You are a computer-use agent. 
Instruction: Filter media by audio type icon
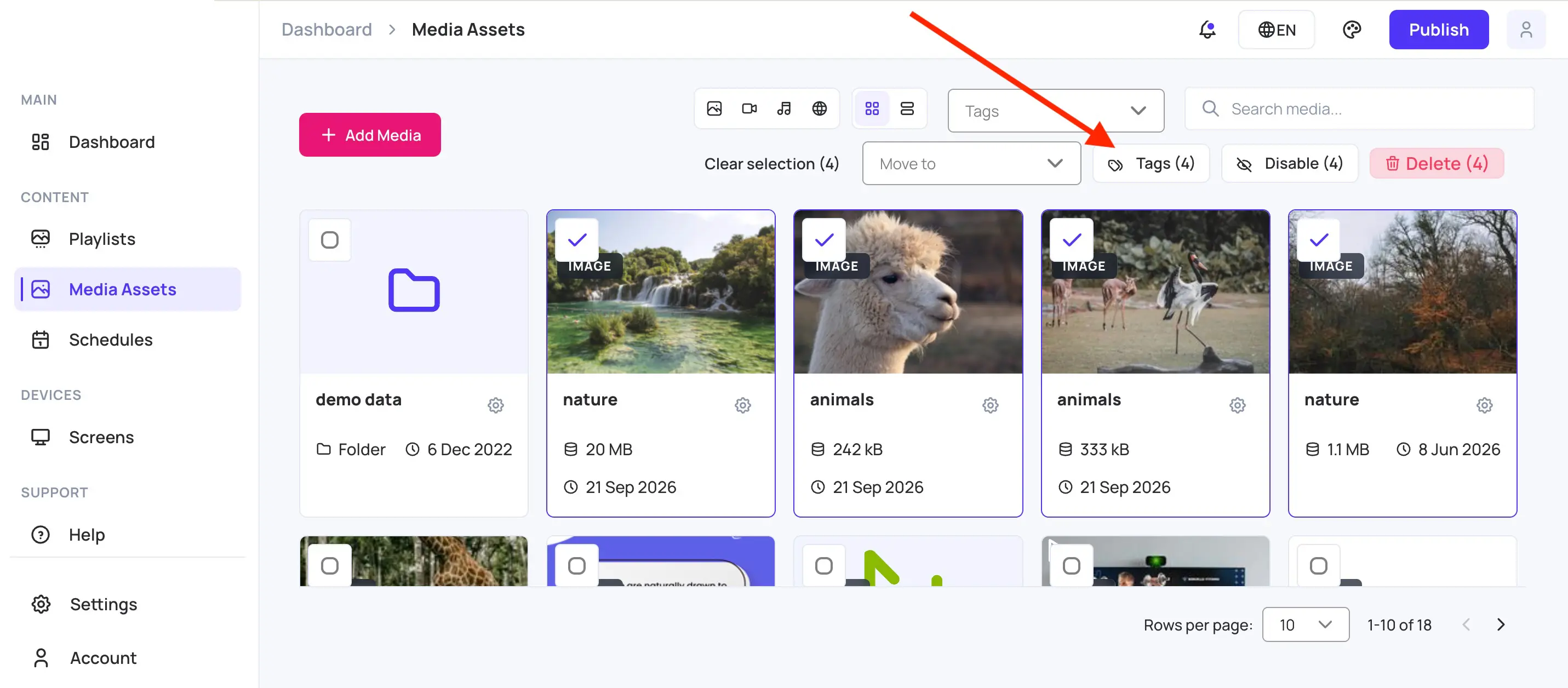click(x=784, y=109)
